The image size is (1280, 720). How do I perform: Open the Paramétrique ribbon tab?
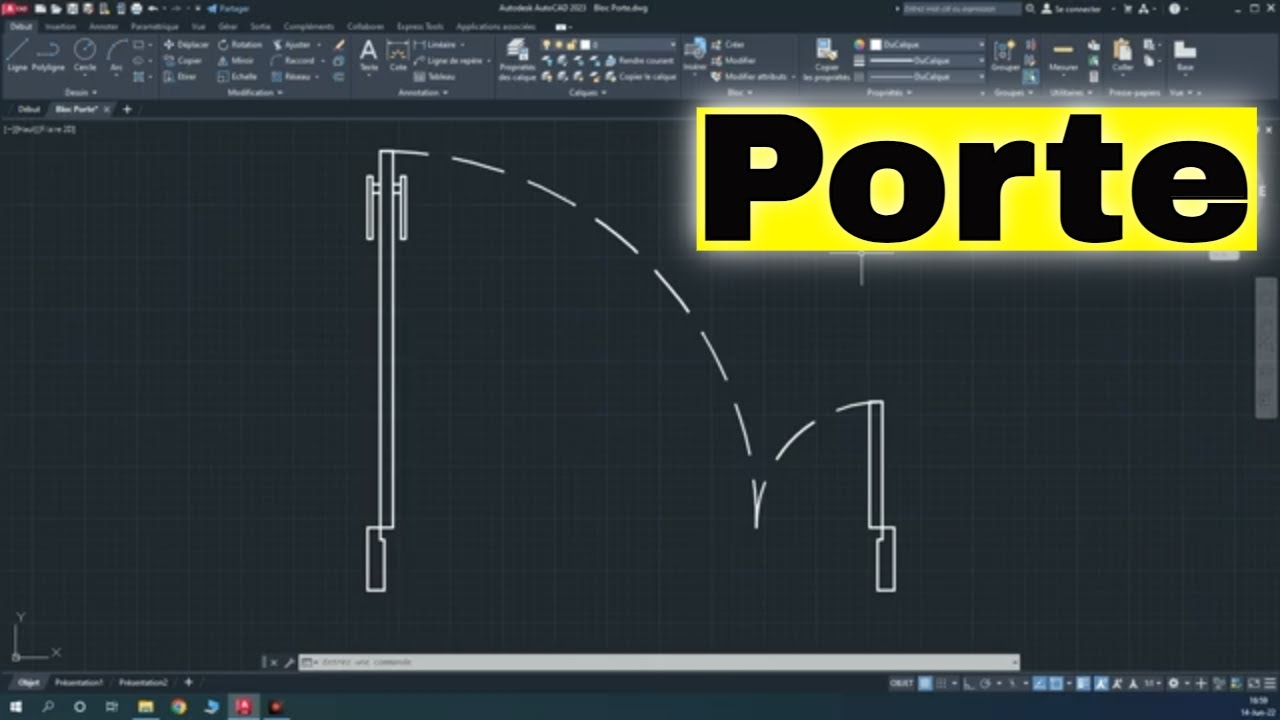[x=154, y=27]
